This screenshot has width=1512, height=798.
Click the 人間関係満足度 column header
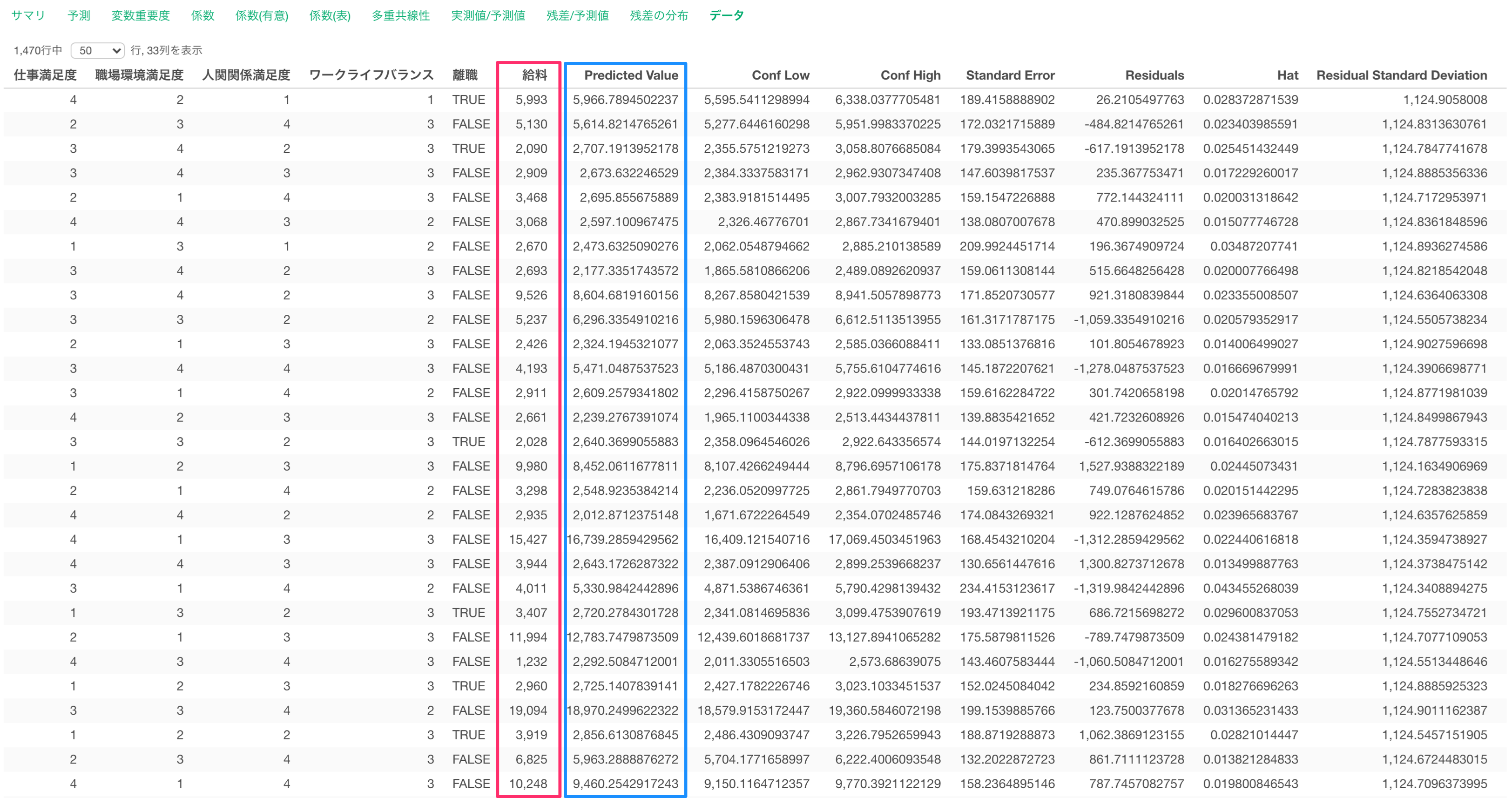coord(246,75)
